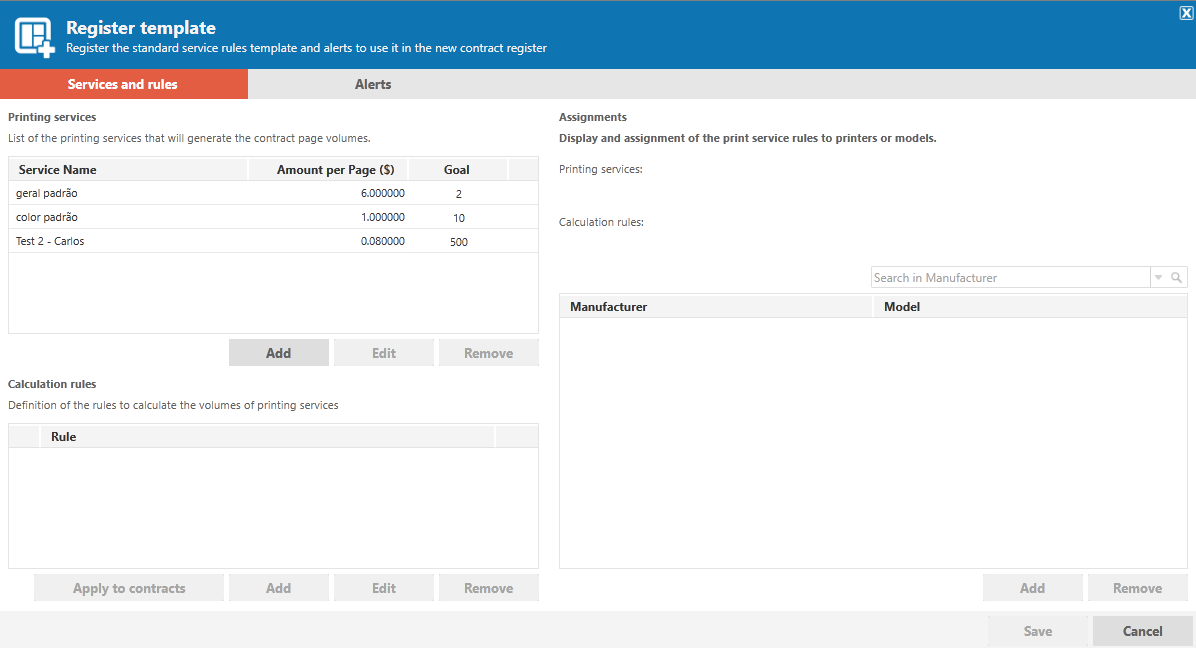The image size is (1196, 648).
Task: Click the Rule column header
Action: click(267, 436)
